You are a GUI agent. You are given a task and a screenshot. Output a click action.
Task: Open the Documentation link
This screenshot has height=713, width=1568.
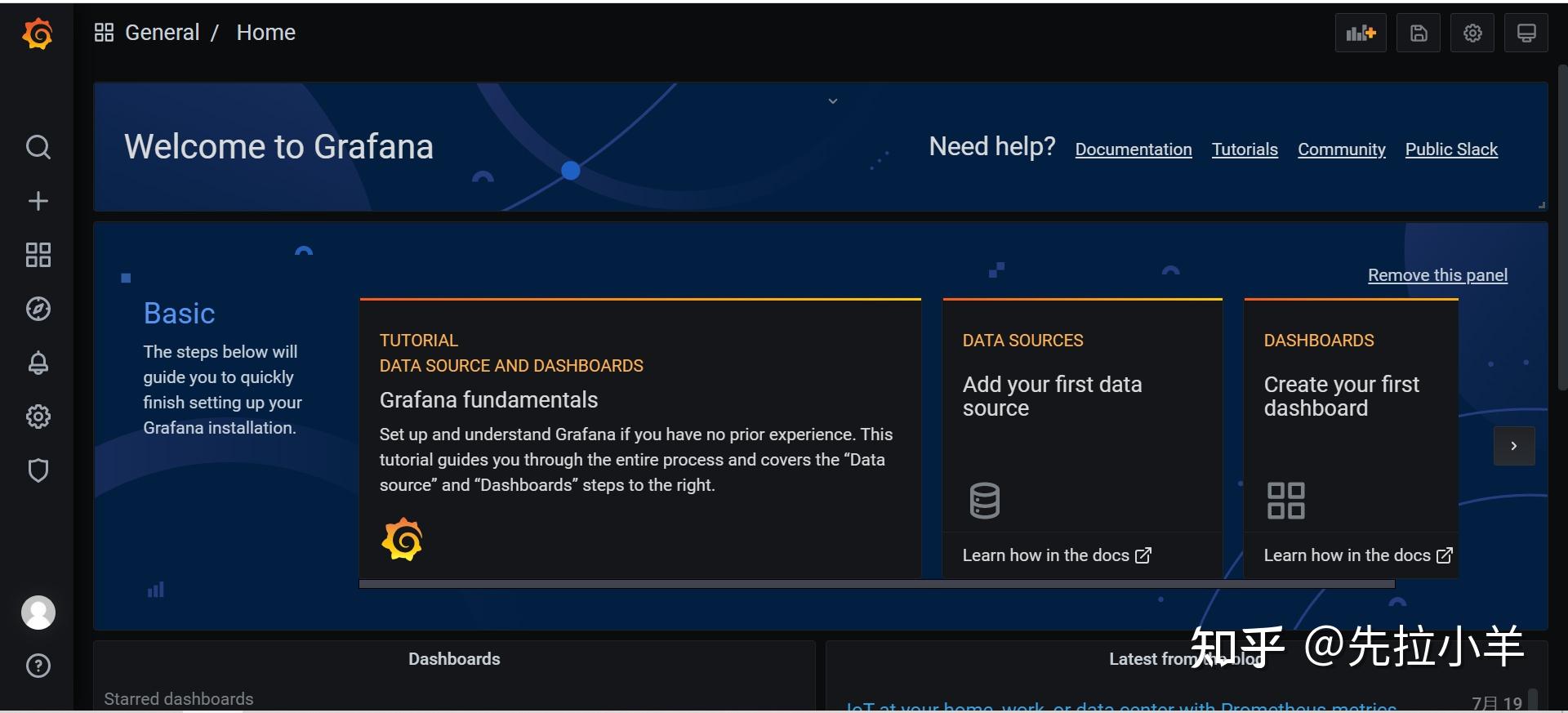pos(1134,149)
